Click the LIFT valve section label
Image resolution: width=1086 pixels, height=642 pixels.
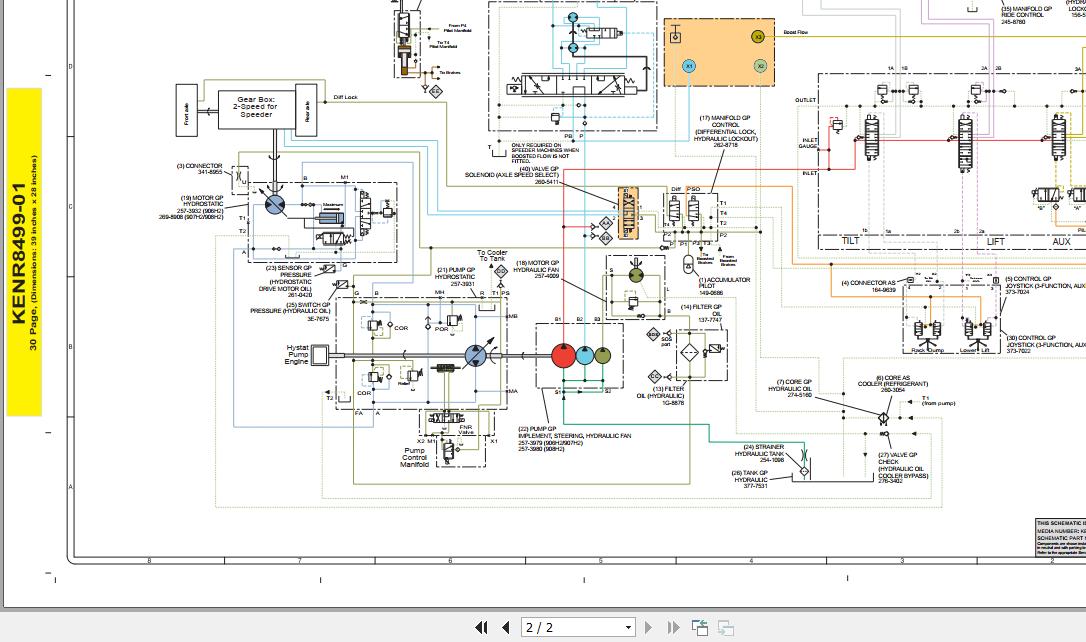click(995, 241)
